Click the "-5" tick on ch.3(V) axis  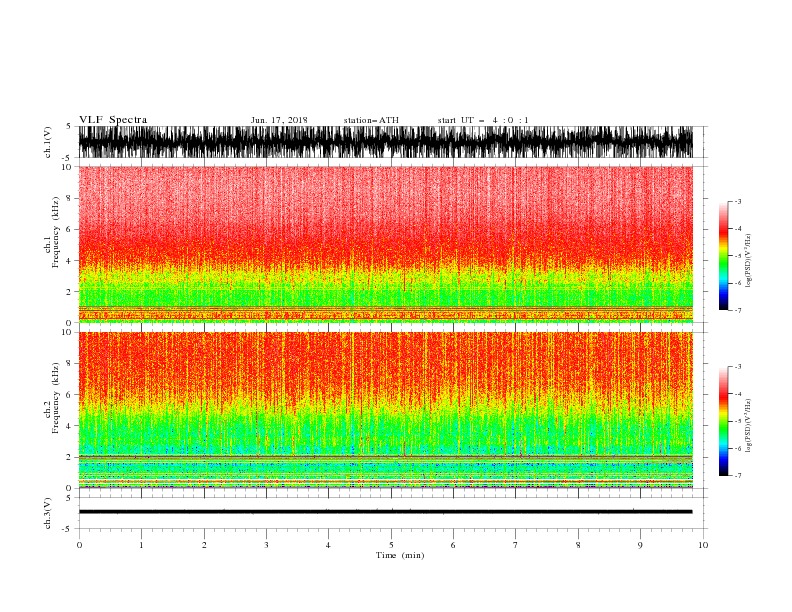point(68,529)
